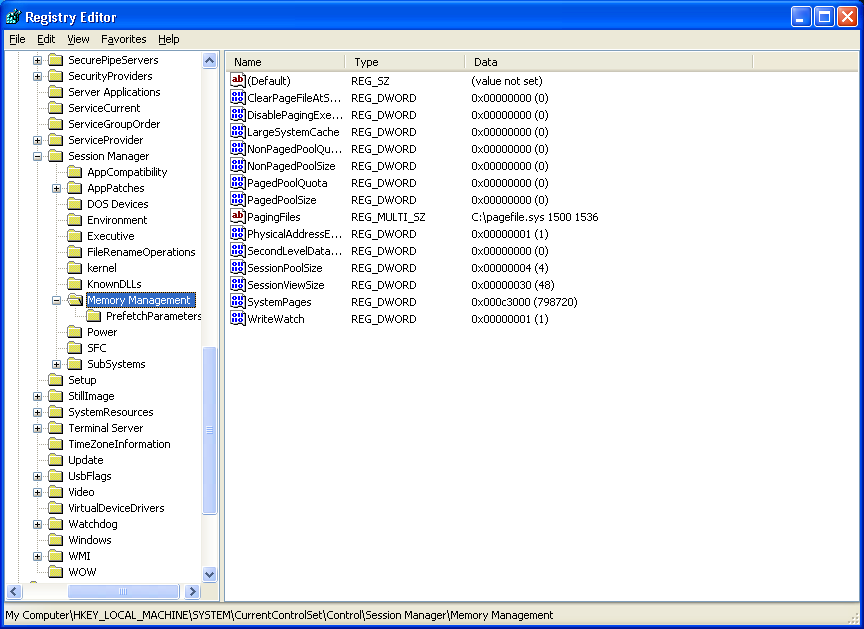Select the Environment key in tree
The height and width of the screenshot is (629, 864).
click(x=116, y=220)
